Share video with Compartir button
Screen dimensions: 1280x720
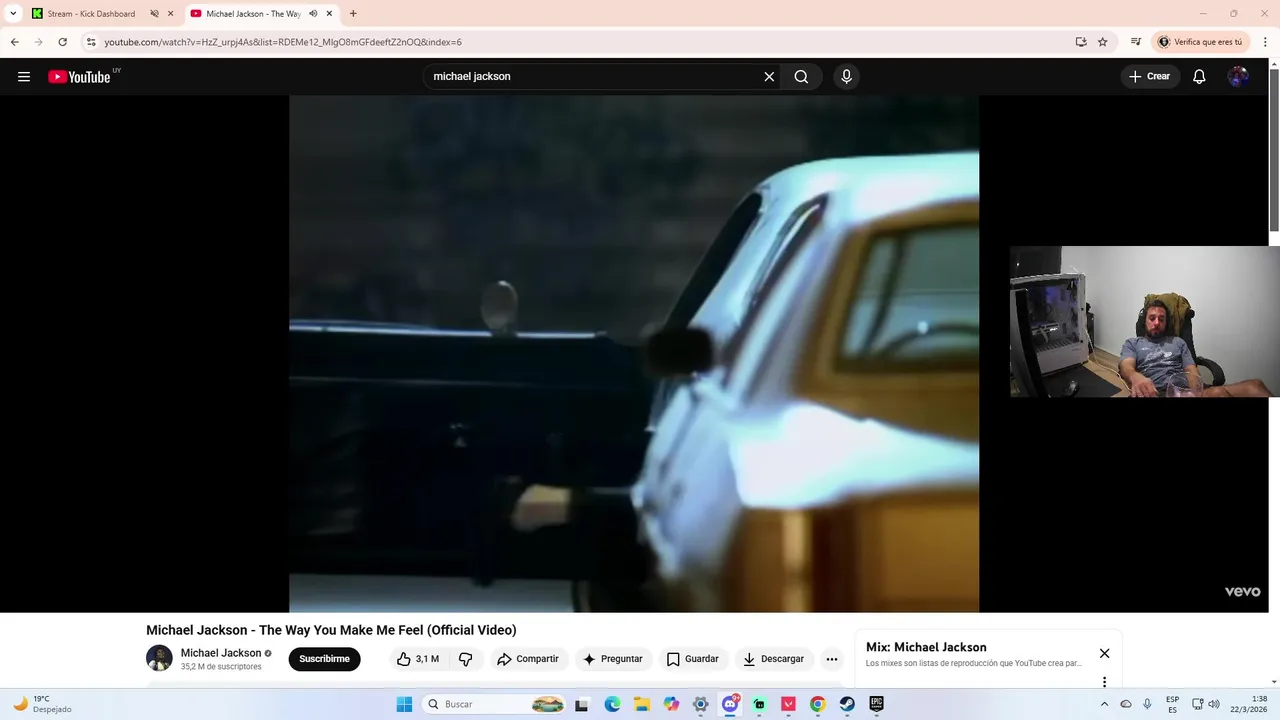coord(528,659)
